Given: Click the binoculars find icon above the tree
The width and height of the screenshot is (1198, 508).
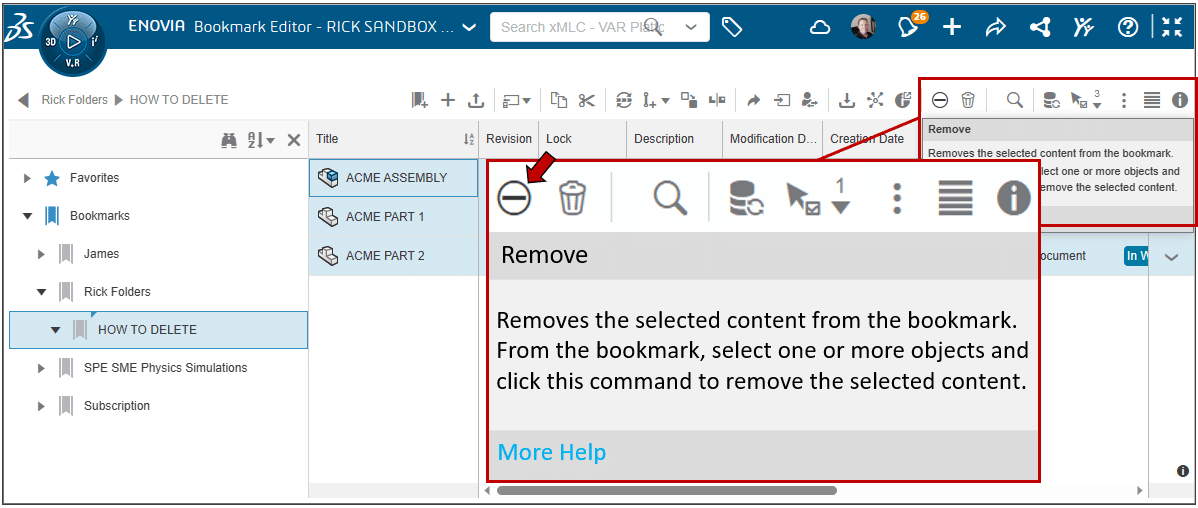Looking at the screenshot, I should (x=229, y=140).
